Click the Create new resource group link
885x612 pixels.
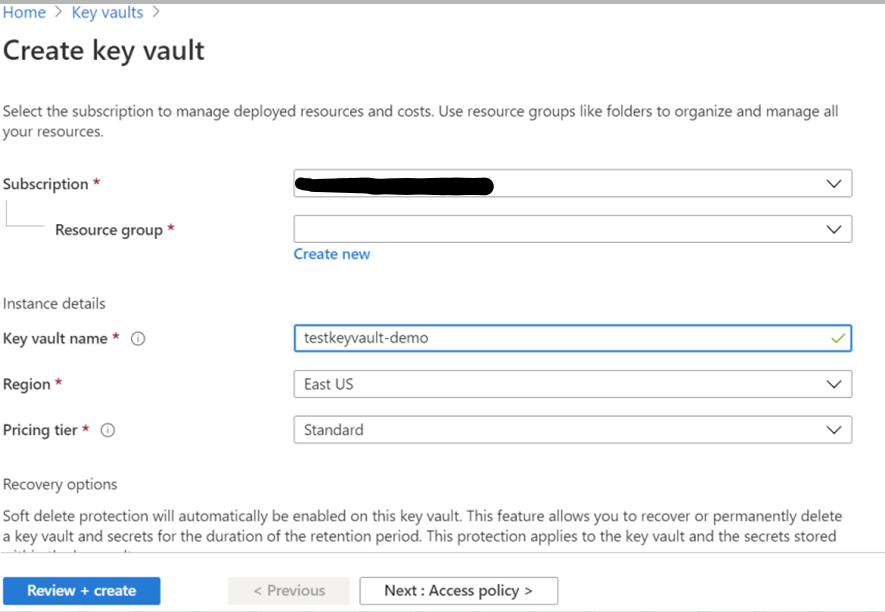point(331,254)
